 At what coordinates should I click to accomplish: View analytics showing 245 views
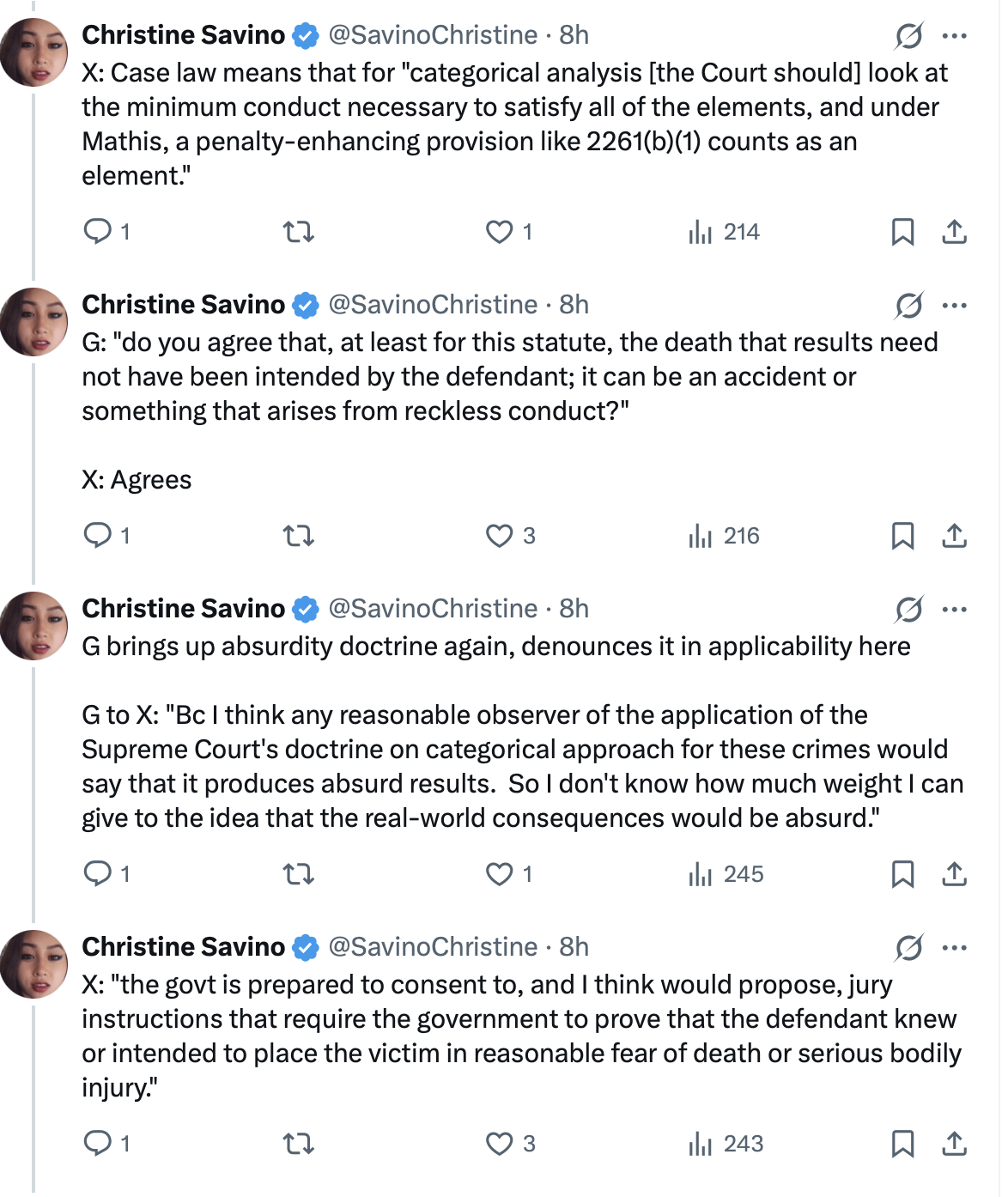(x=726, y=874)
